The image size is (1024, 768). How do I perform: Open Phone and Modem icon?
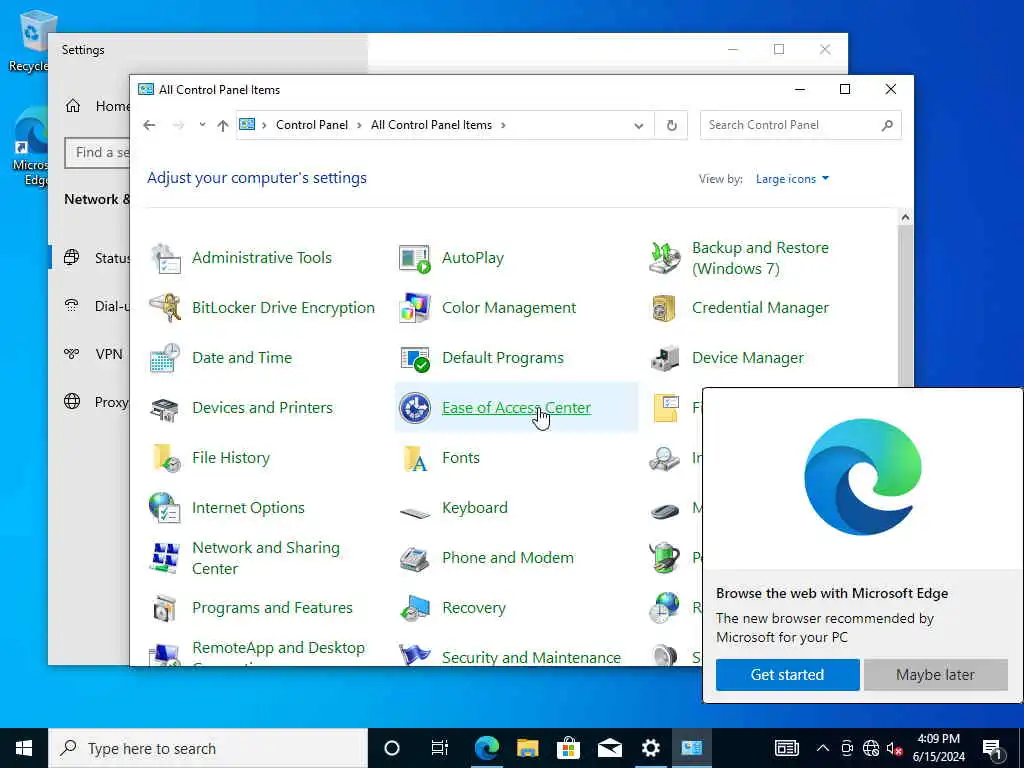pyautogui.click(x=415, y=558)
